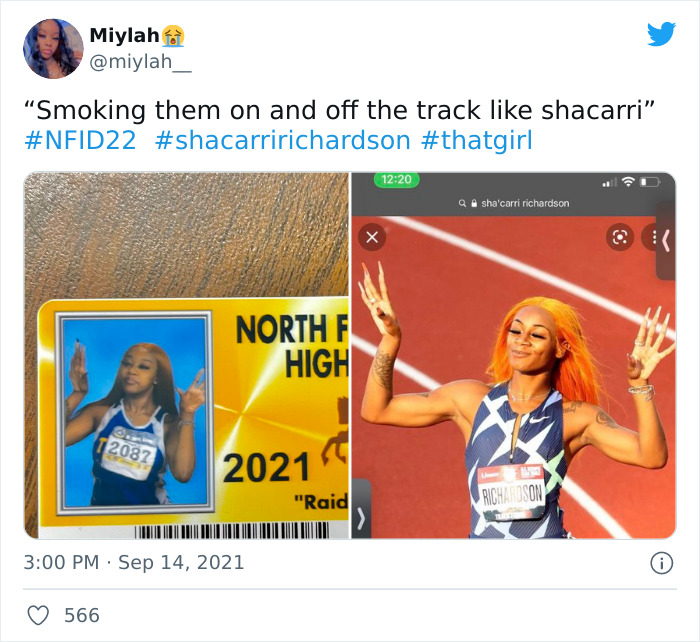This screenshot has height=642, width=700.
Task: Click the 566 likes count
Action: pyautogui.click(x=82, y=615)
